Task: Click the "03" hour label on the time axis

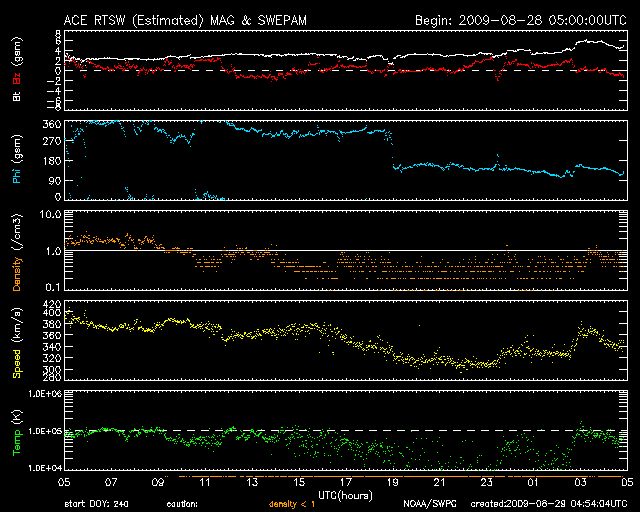Action: pos(580,482)
